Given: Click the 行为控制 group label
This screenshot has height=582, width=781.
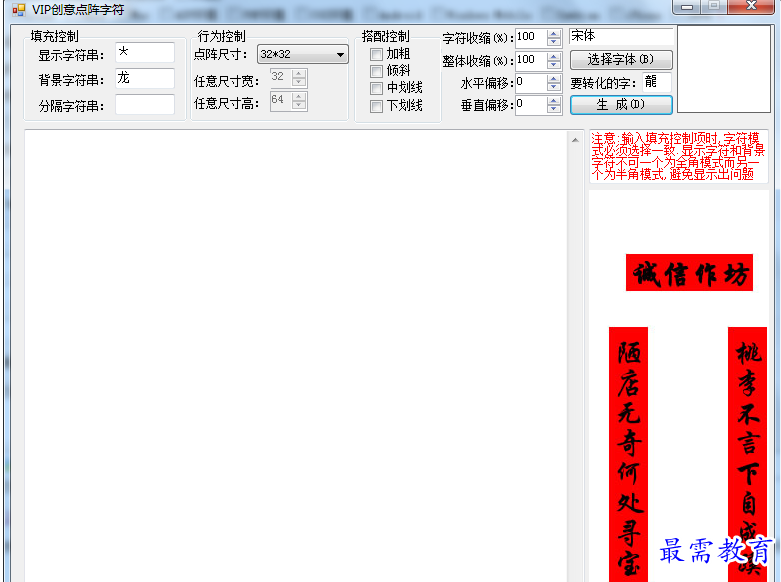Looking at the screenshot, I should pyautogui.click(x=222, y=36).
